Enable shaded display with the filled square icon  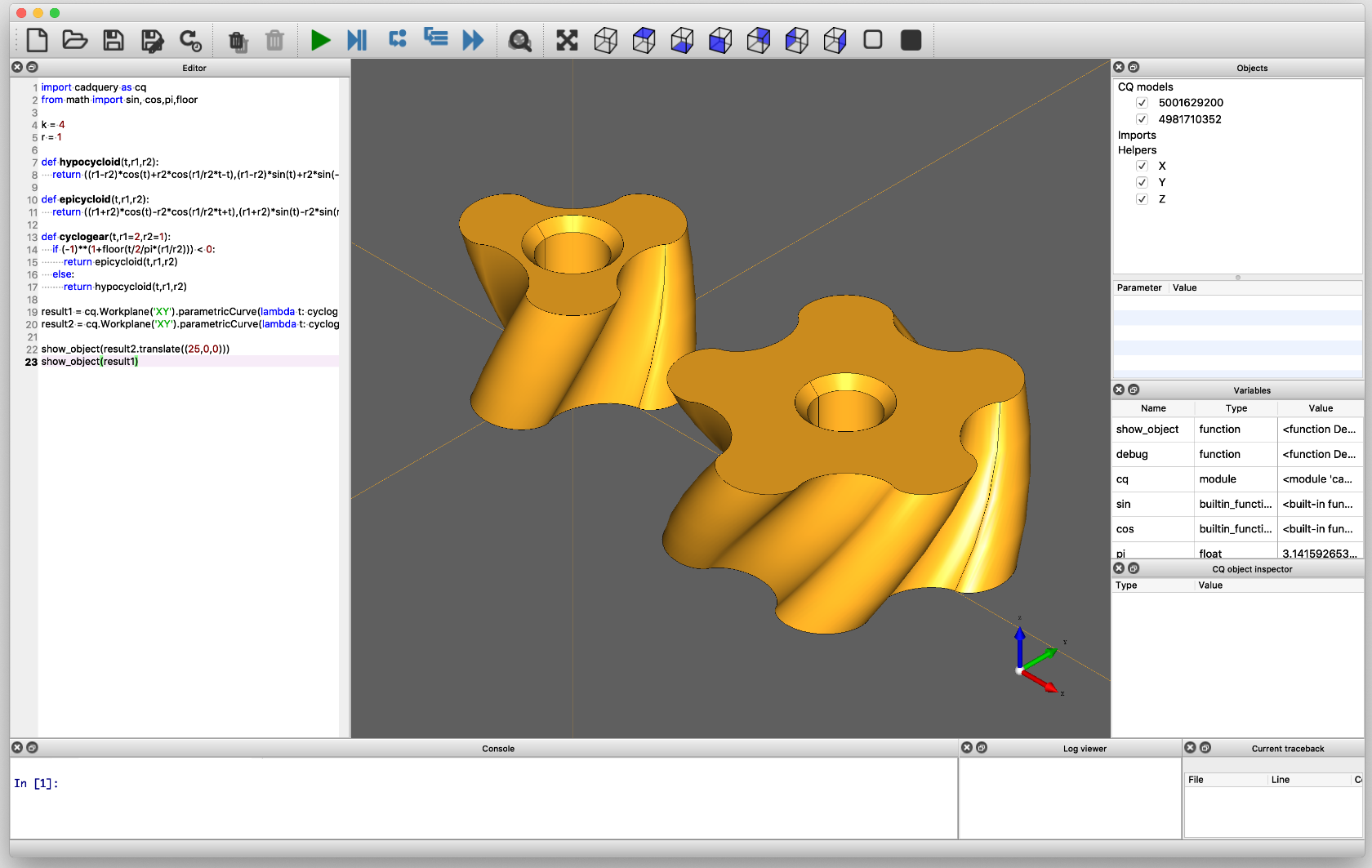911,38
